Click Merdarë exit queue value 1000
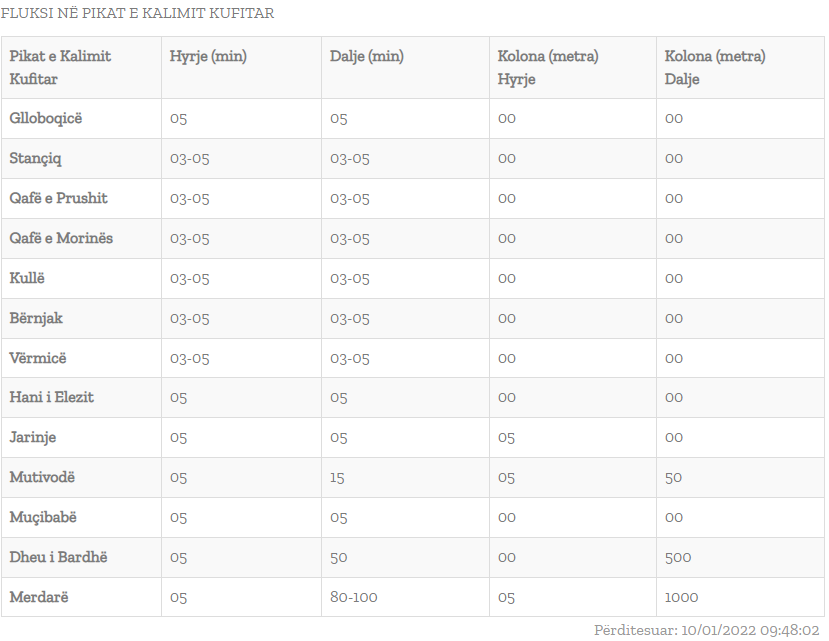Image resolution: width=829 pixels, height=641 pixels. [681, 597]
